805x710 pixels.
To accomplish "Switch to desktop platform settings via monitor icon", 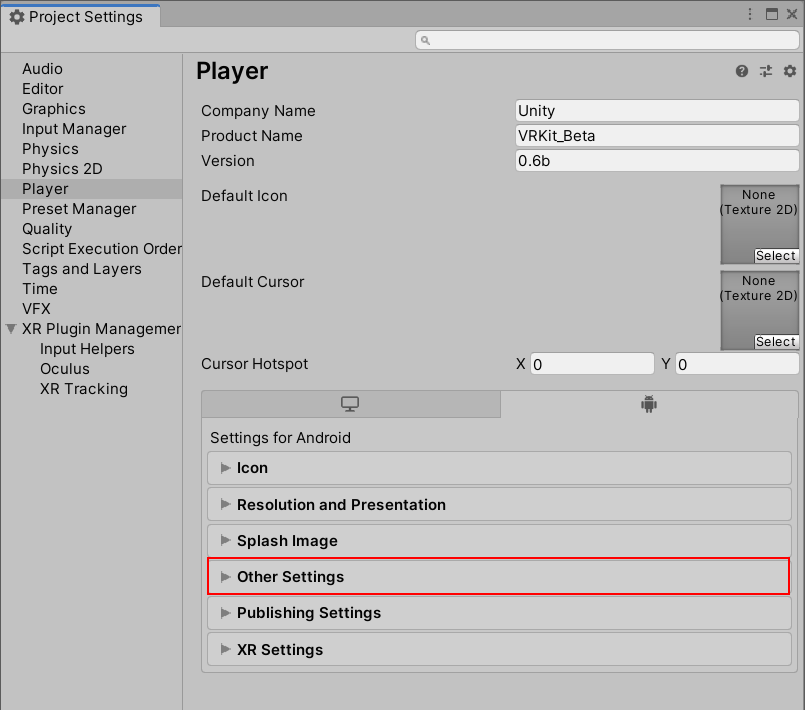I will (x=350, y=403).
